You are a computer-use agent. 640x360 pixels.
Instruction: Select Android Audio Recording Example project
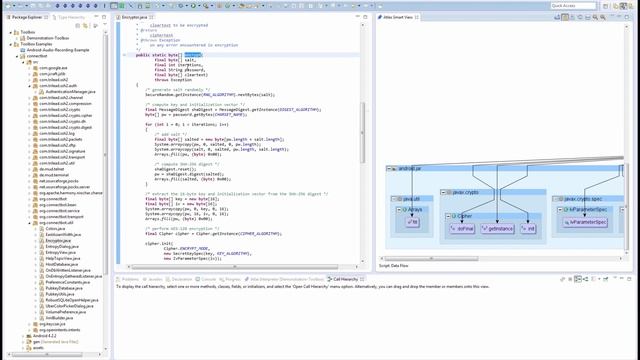(58, 50)
